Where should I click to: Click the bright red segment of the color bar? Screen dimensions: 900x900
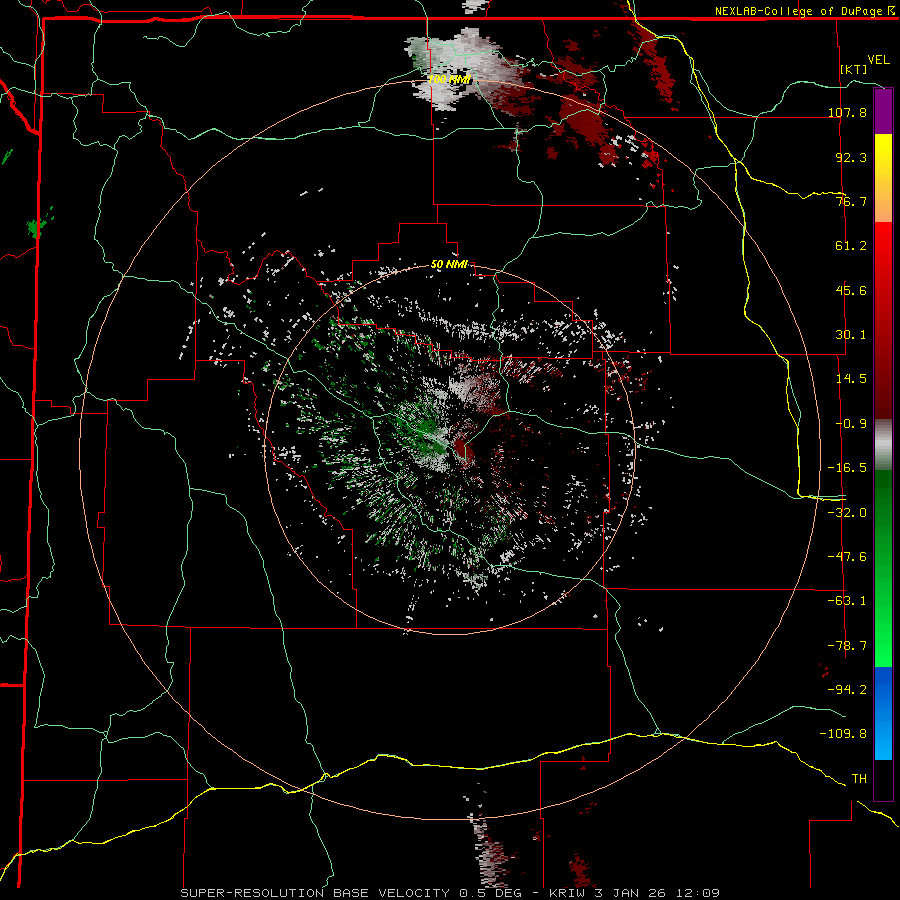(883, 246)
